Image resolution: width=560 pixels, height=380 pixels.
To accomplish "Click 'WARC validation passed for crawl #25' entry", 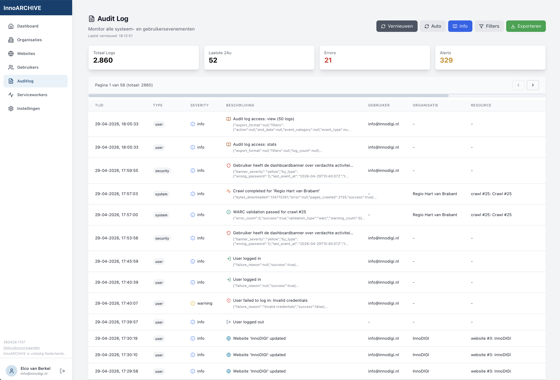I will click(269, 212).
